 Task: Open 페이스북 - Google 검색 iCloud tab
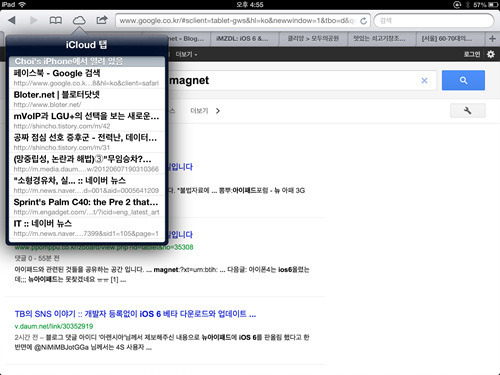87,78
